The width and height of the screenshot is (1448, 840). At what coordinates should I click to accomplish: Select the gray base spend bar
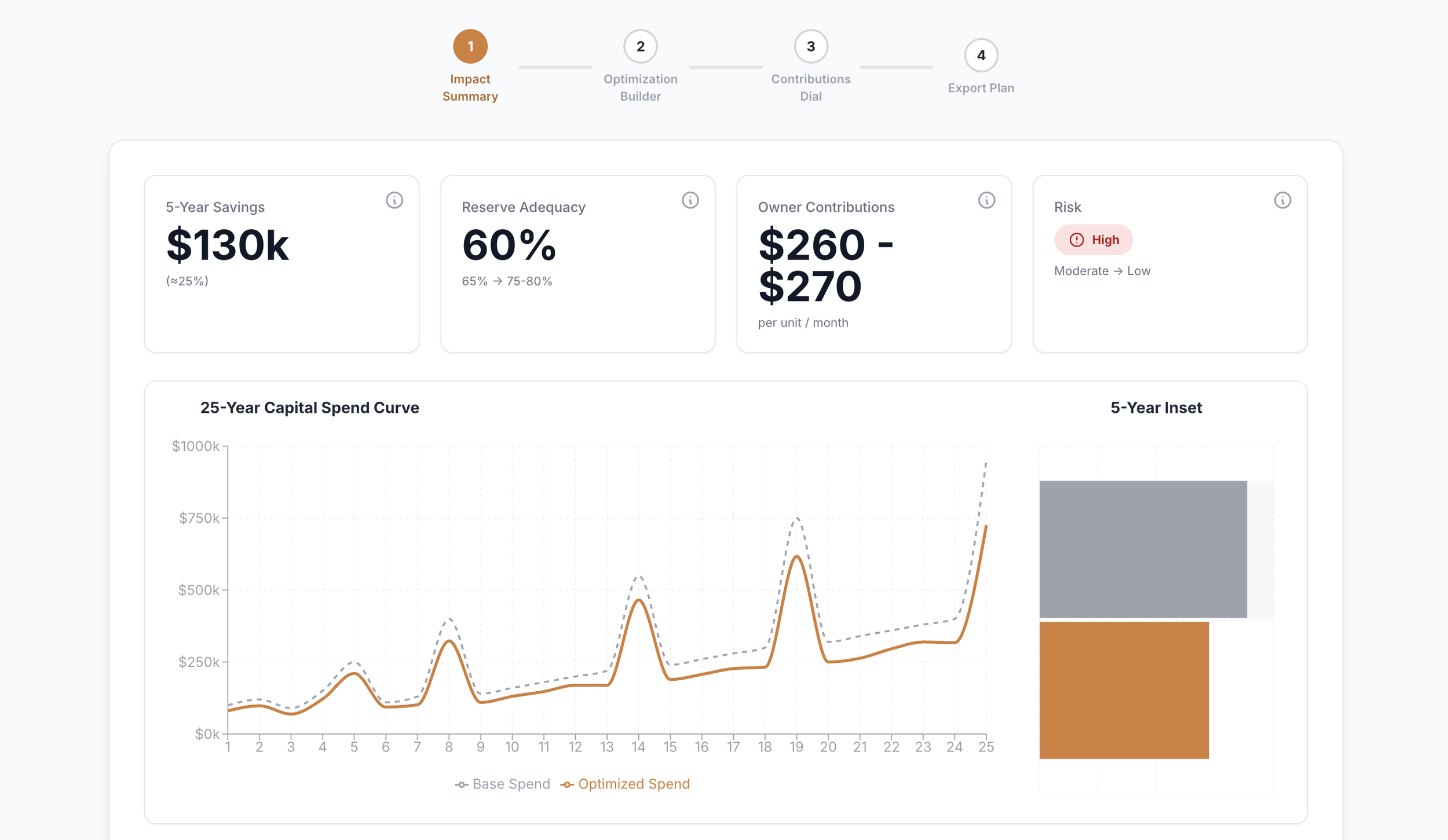pos(1143,549)
